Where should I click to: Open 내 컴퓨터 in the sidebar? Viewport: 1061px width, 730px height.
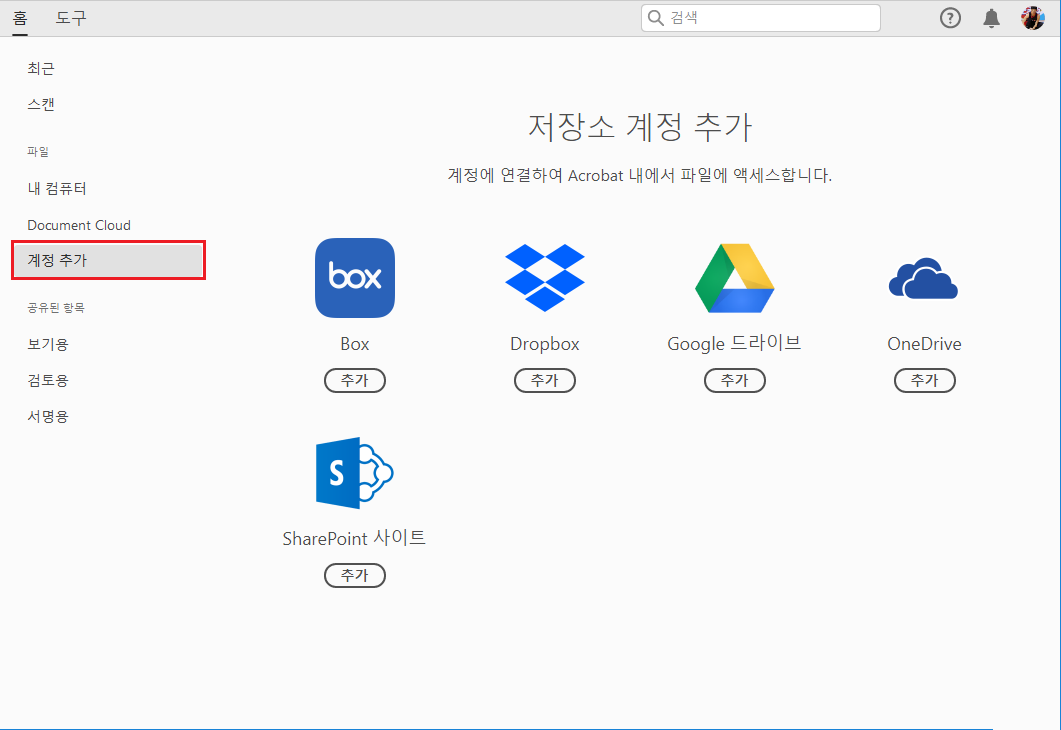[x=57, y=189]
